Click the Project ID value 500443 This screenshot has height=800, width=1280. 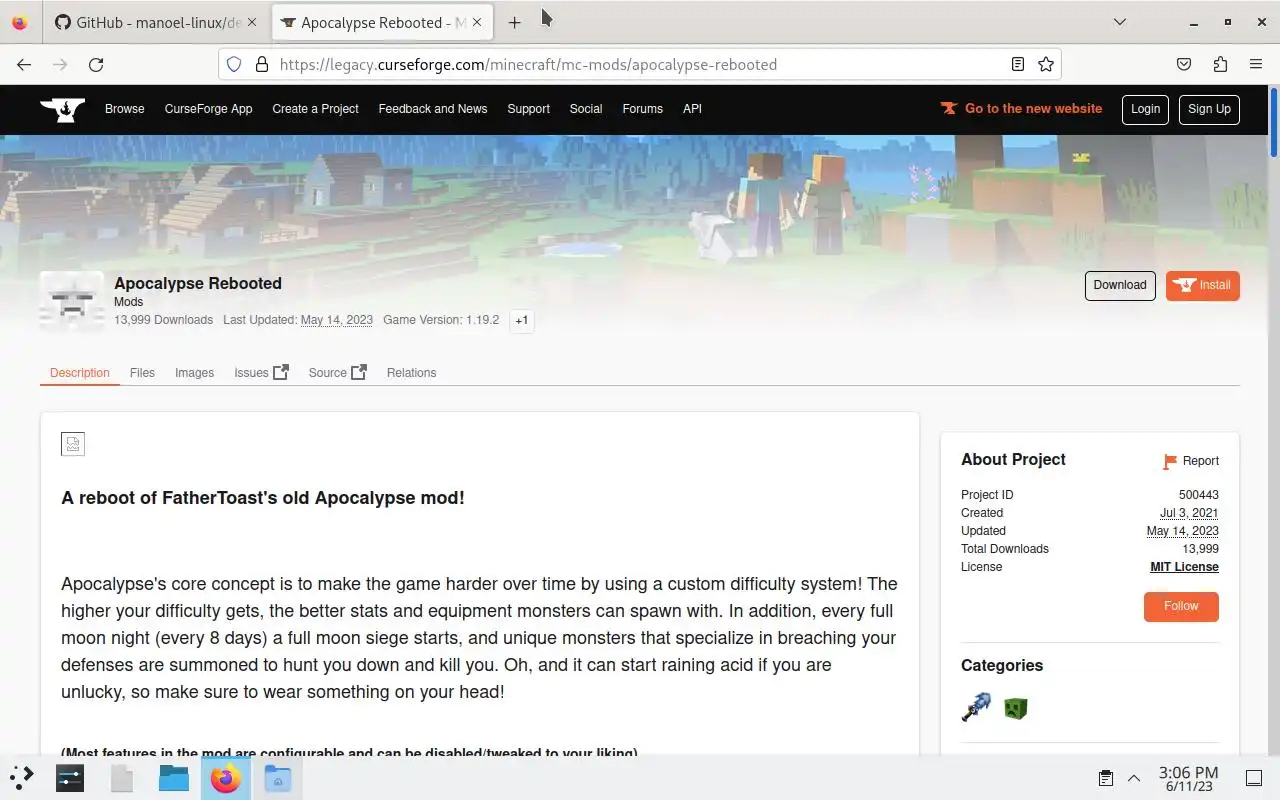coord(1198,495)
